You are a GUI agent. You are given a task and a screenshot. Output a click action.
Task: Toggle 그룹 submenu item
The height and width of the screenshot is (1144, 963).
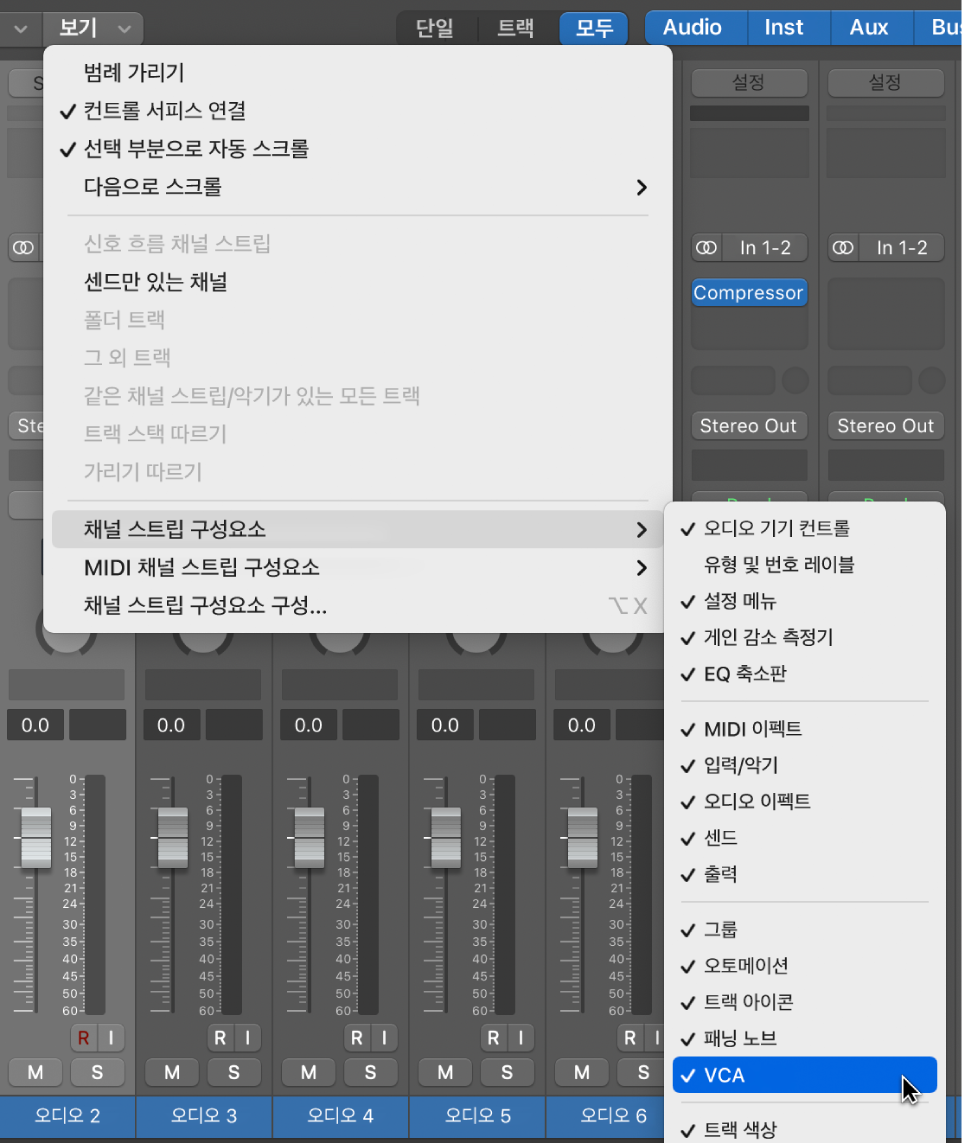click(x=805, y=930)
